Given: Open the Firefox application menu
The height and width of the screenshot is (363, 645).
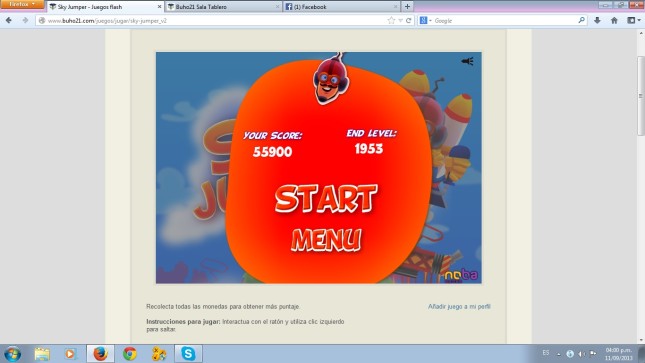Looking at the screenshot, I should 22,4.
